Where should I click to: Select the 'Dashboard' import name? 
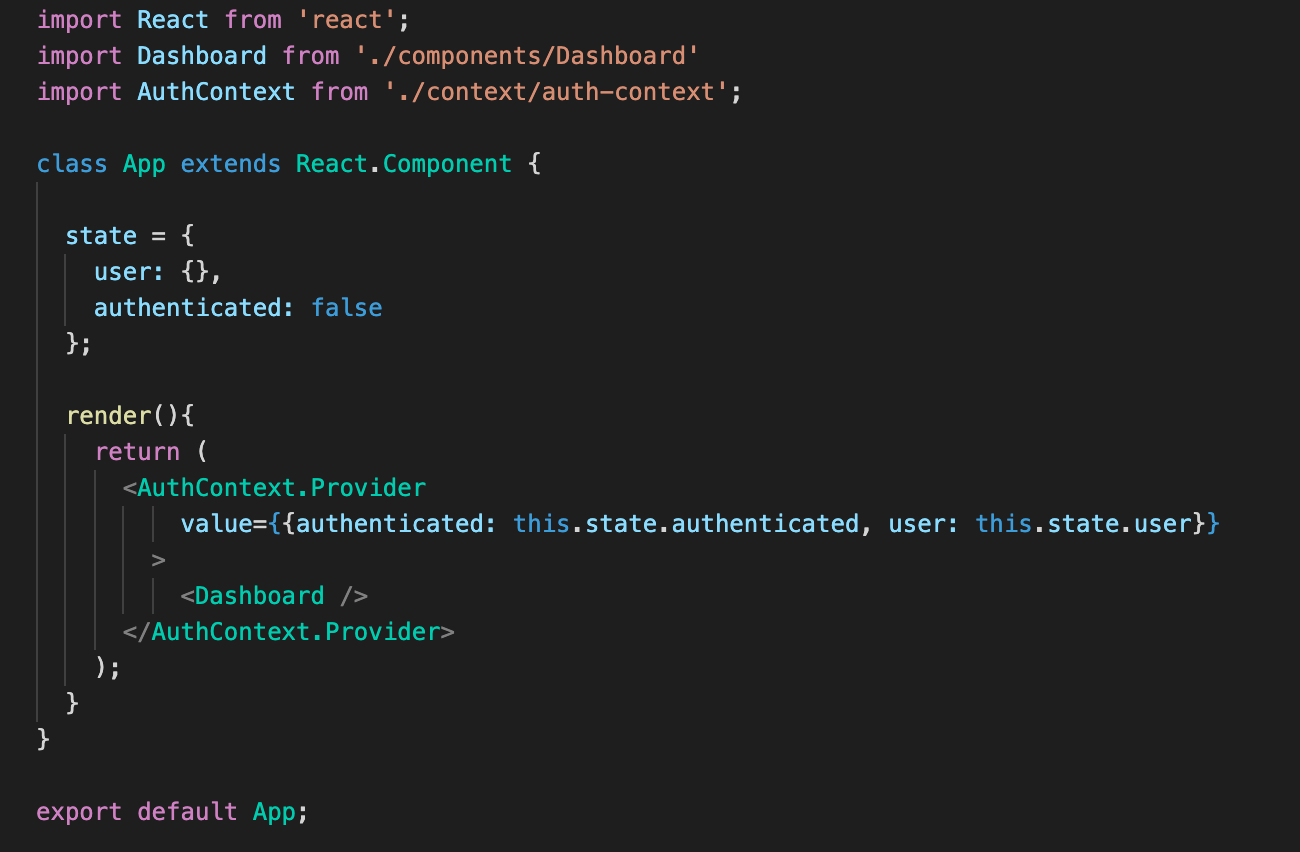(x=201, y=55)
